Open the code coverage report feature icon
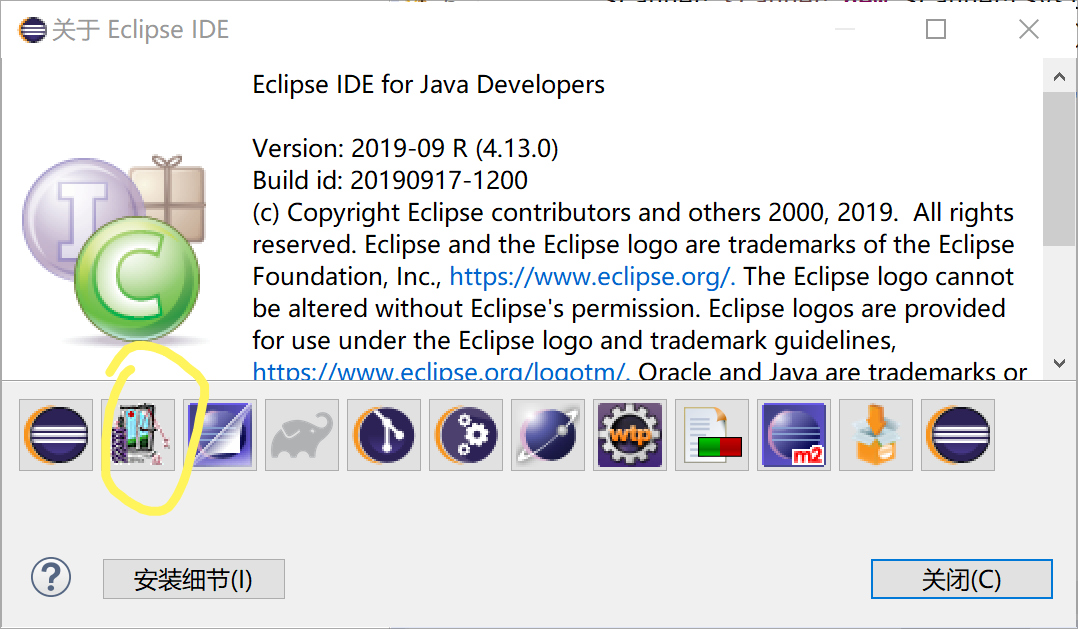Image resolution: width=1078 pixels, height=629 pixels. 711,435
